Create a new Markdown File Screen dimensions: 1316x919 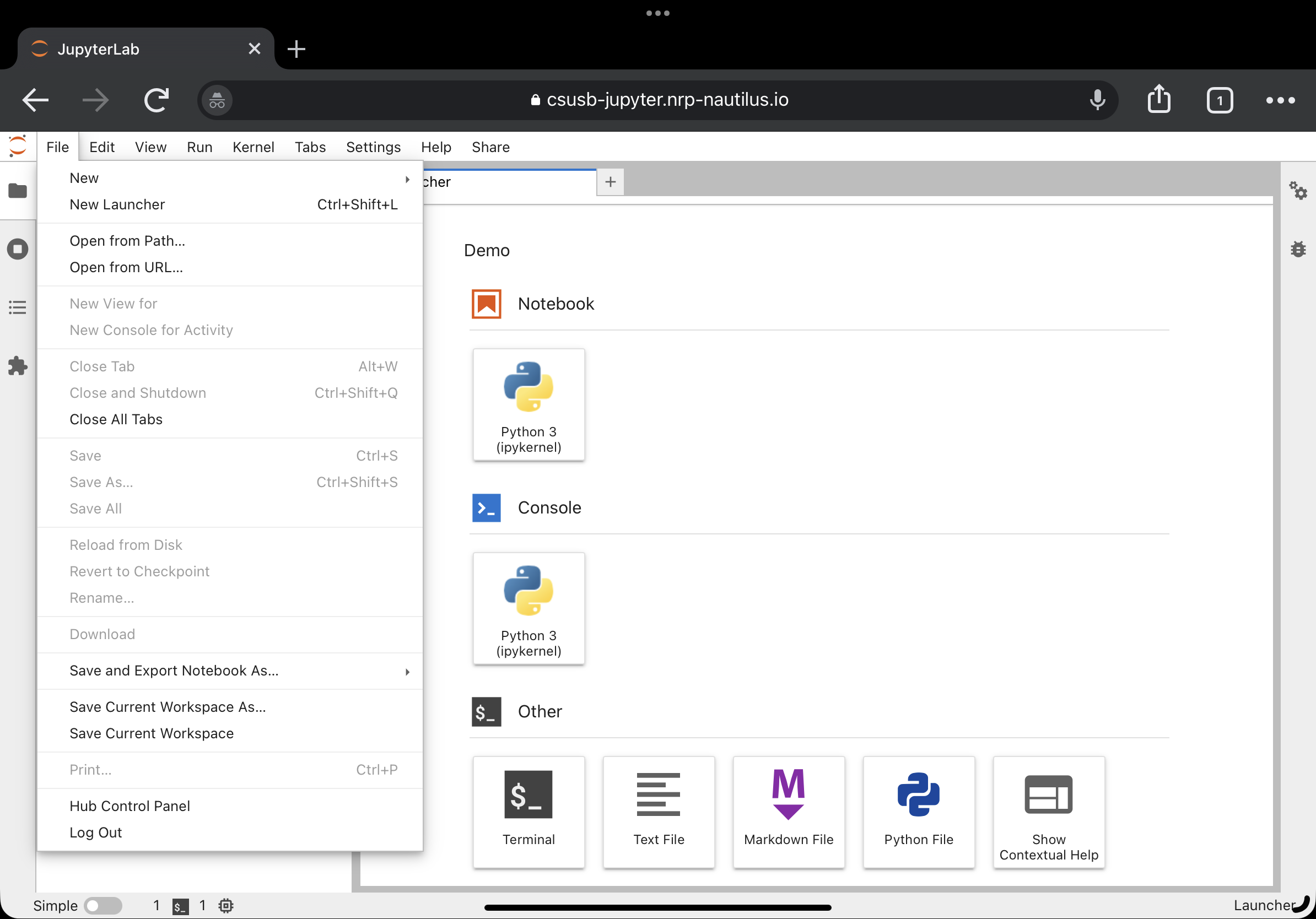point(789,813)
